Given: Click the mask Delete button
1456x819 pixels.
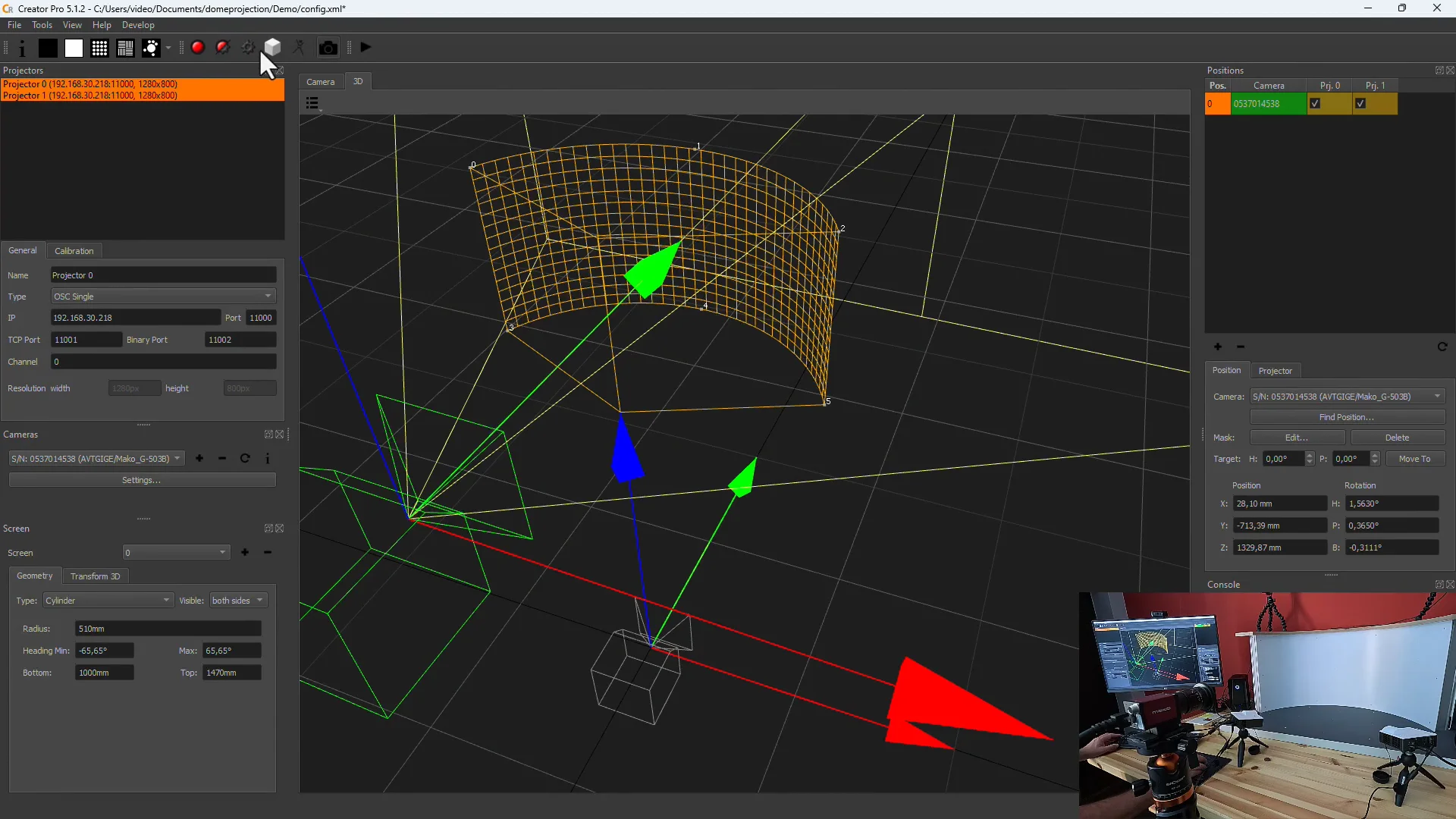Looking at the screenshot, I should 1398,438.
